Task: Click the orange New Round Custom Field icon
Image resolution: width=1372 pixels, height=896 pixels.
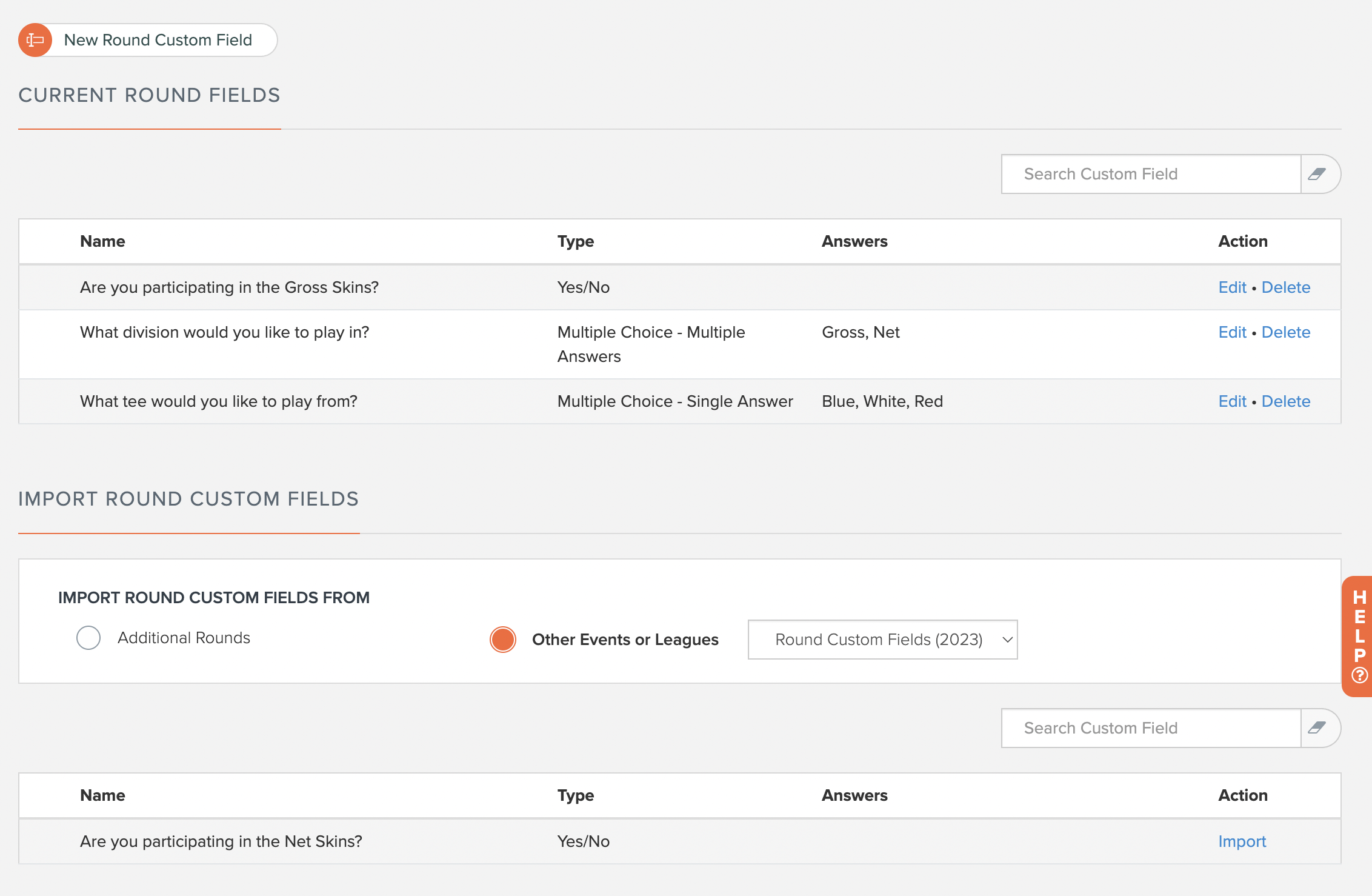Action: (x=35, y=40)
